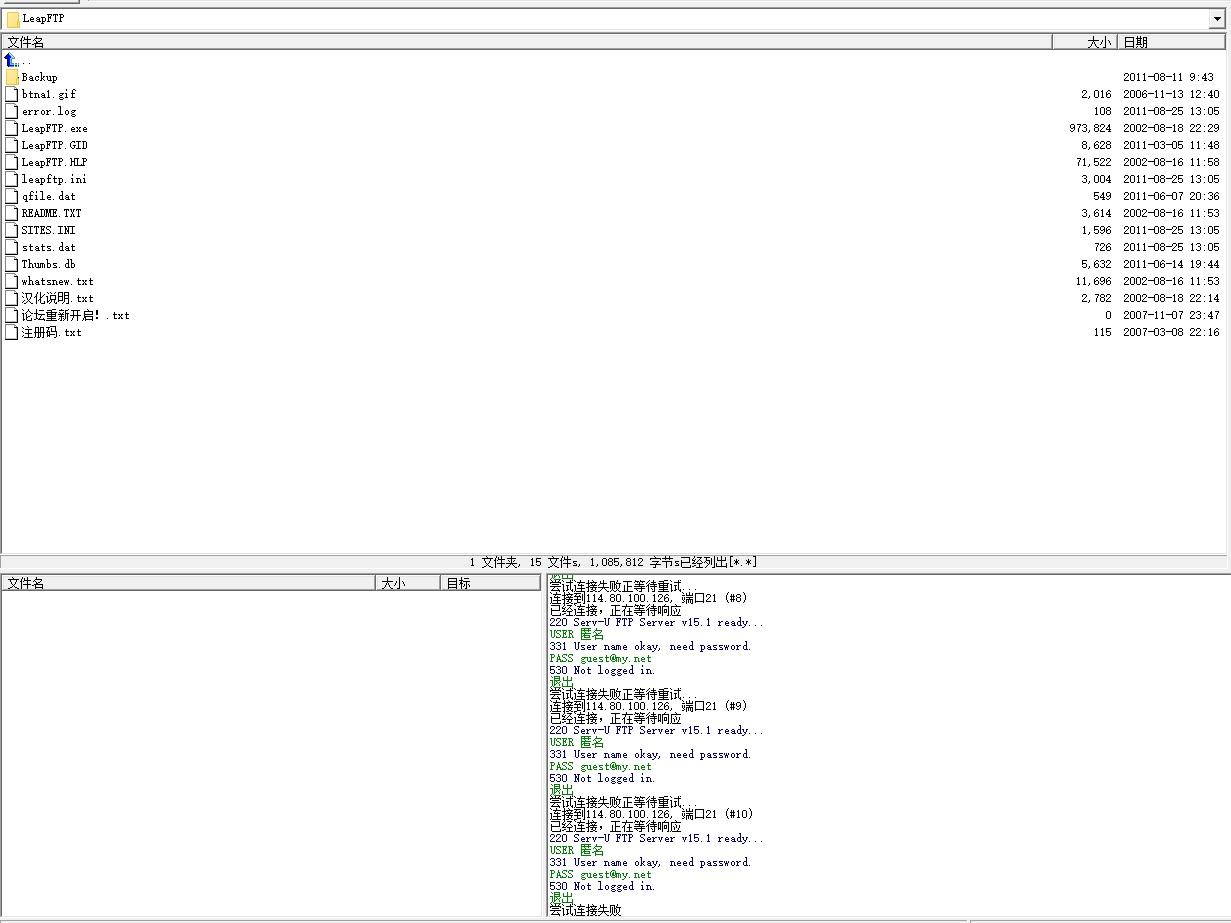Click the queue pane 大小 column header
Image resolution: width=1231 pixels, height=923 pixels.
pos(408,583)
